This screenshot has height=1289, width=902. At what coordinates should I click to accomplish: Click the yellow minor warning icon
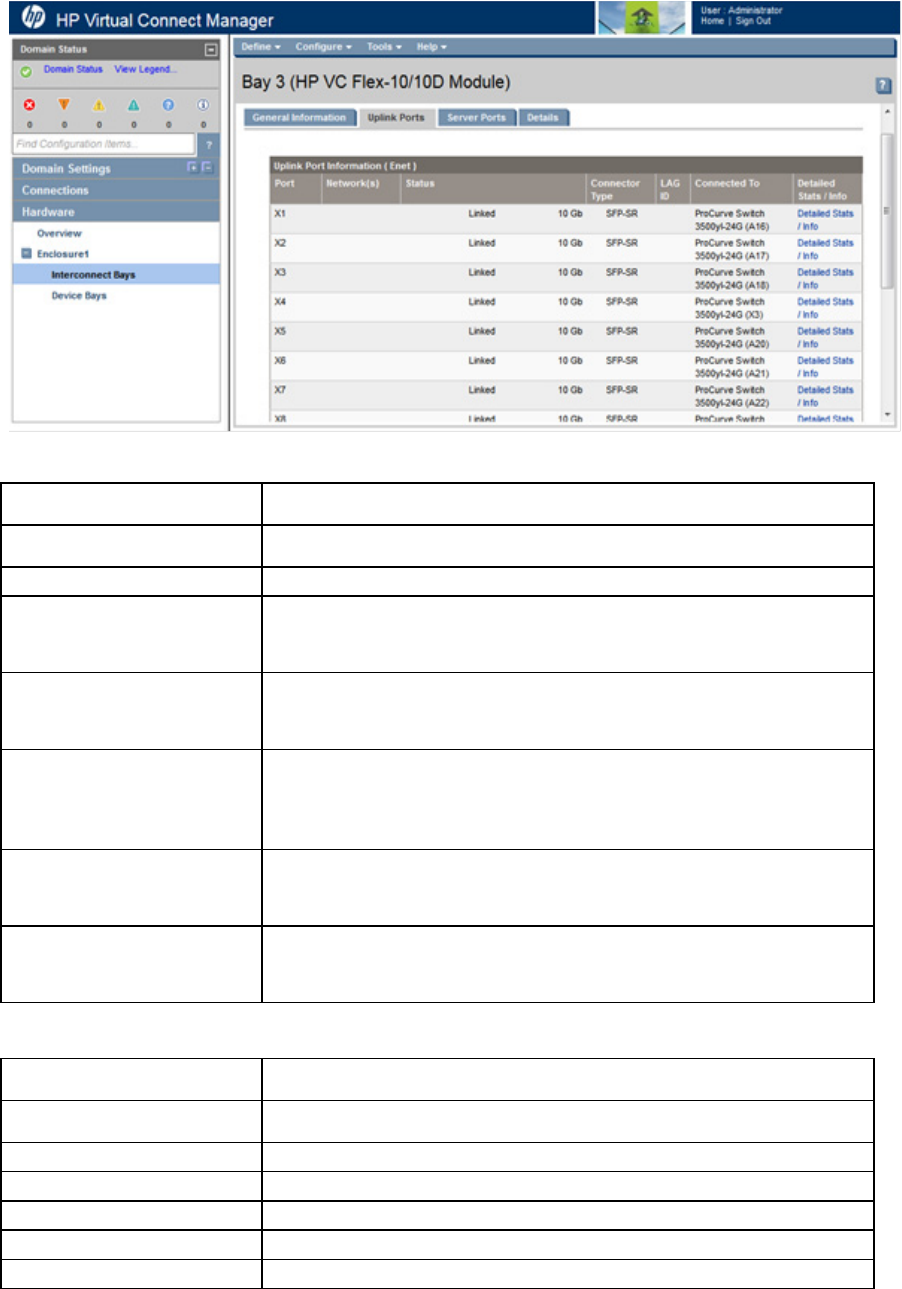pos(99,104)
